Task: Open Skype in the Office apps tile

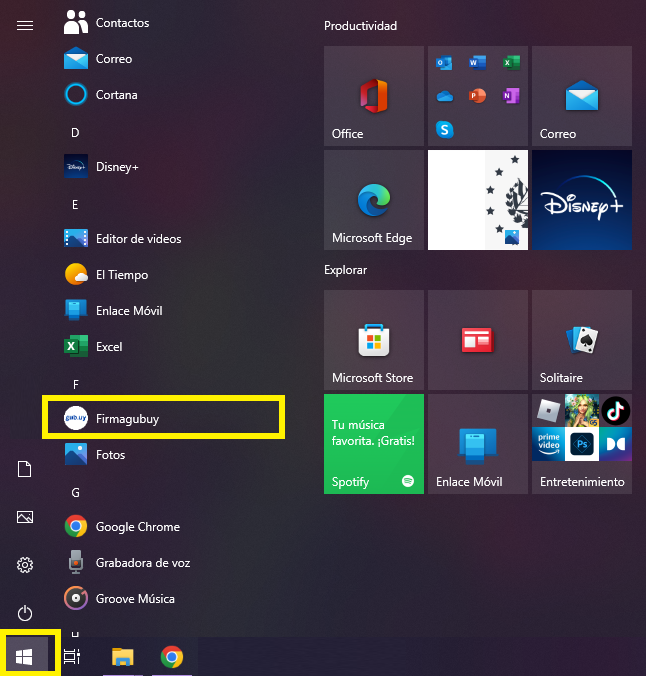Action: 444,129
